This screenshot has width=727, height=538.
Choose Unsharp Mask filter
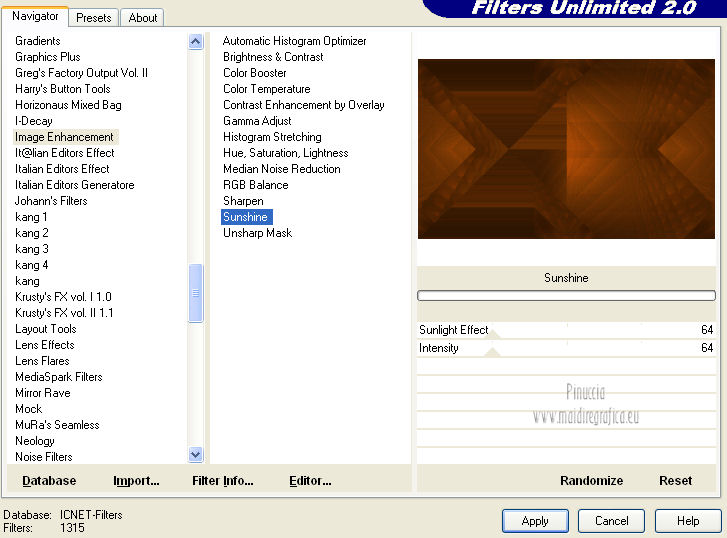click(x=257, y=233)
